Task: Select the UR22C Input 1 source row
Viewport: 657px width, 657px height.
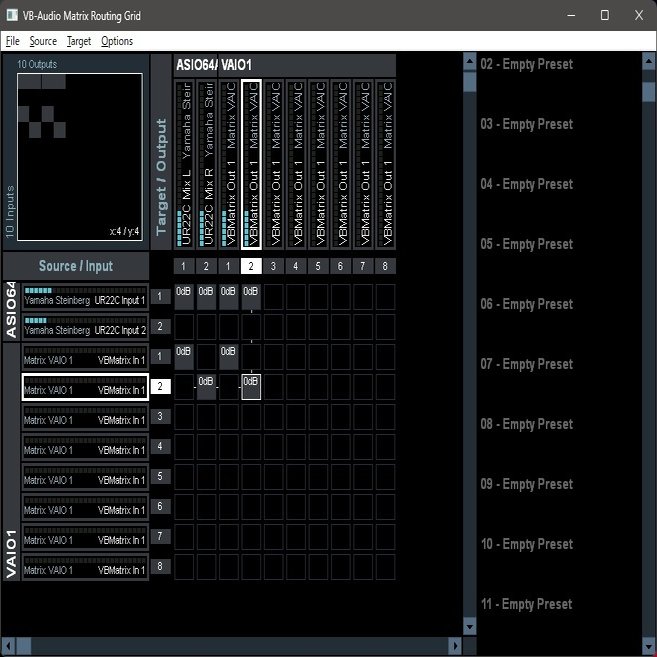Action: (85, 297)
